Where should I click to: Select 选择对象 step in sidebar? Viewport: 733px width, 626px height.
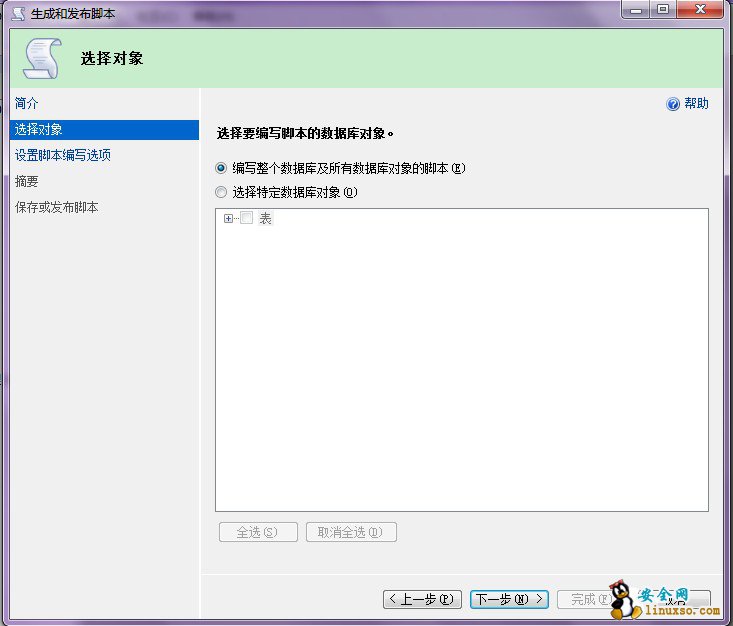(x=38, y=129)
